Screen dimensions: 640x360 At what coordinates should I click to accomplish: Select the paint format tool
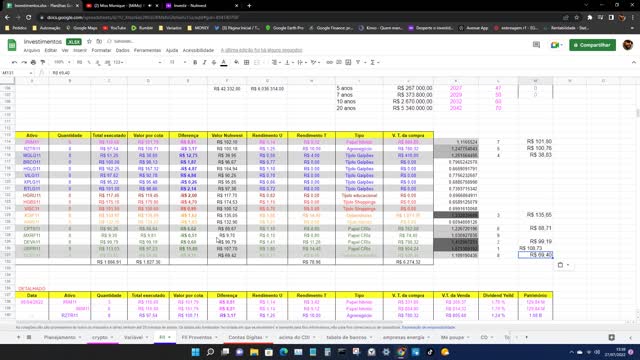(x=42, y=62)
